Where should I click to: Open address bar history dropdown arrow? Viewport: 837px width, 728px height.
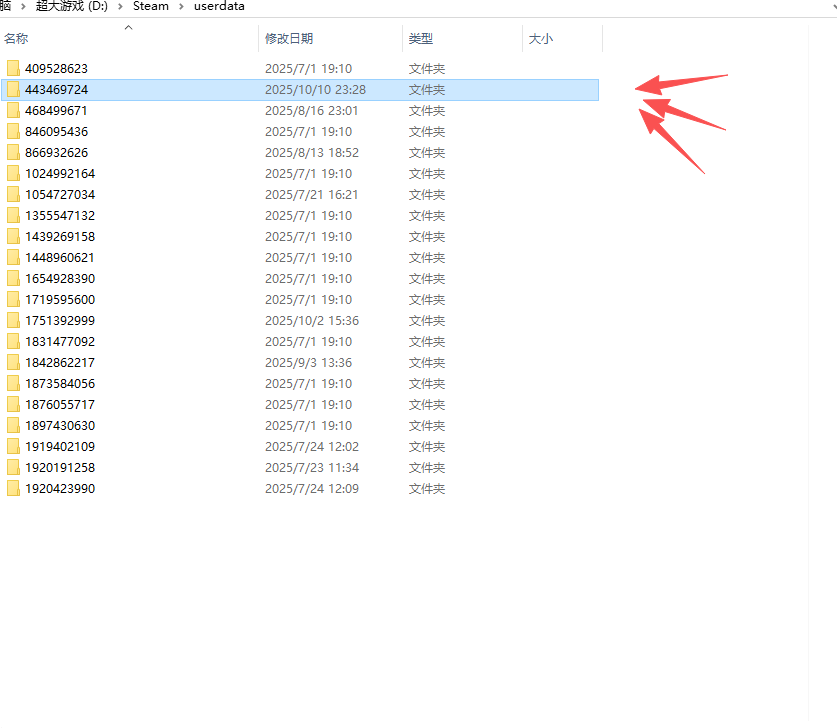(x=832, y=7)
